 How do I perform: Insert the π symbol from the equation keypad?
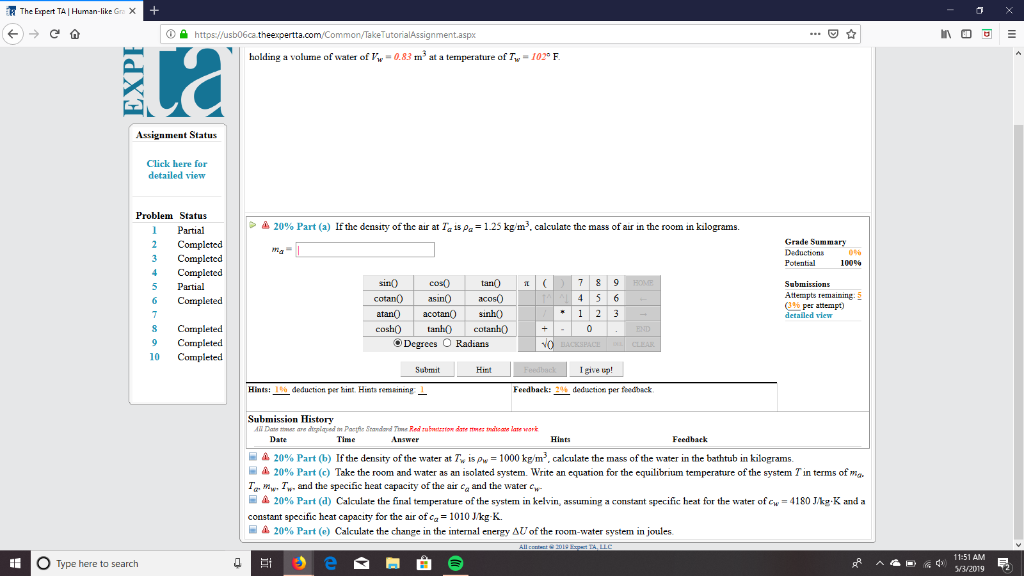[x=526, y=283]
